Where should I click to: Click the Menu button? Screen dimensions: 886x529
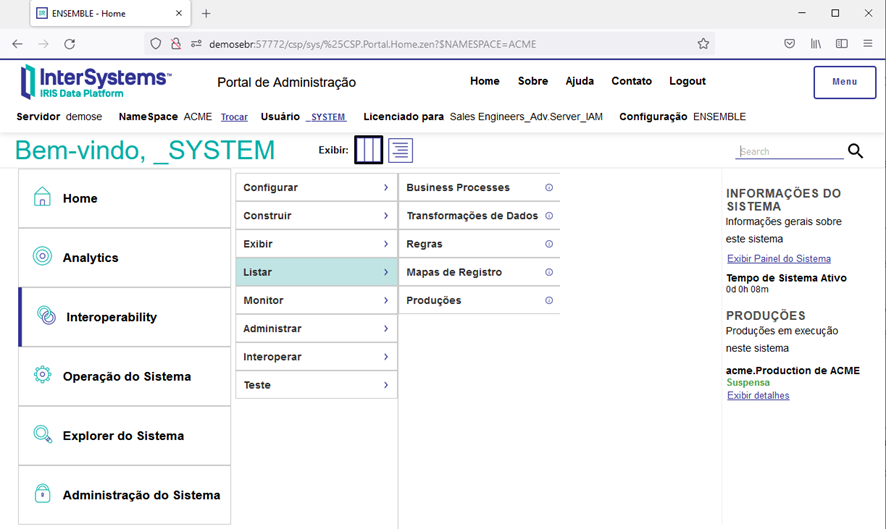[845, 82]
